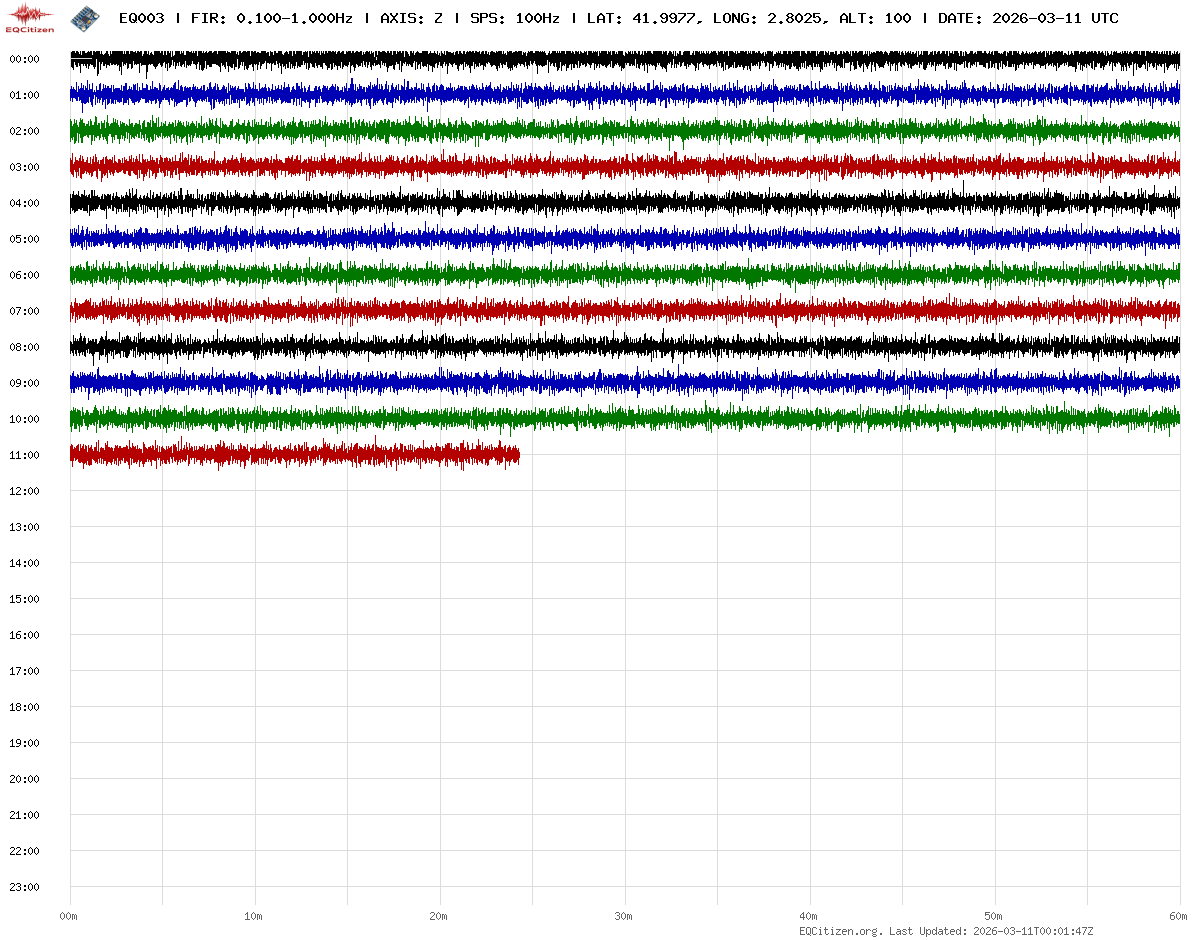Select the 23:00 hour label

(x=24, y=887)
